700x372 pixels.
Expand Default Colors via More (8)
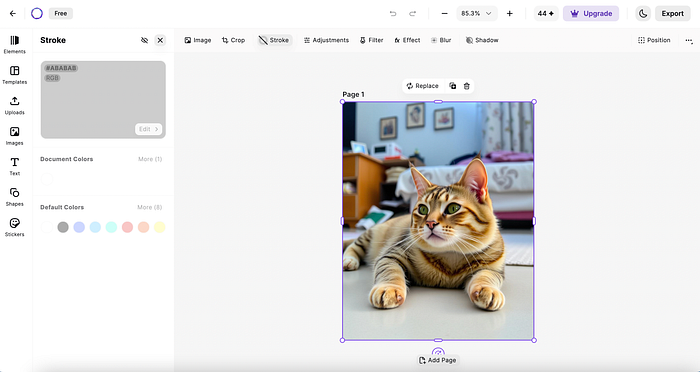point(150,207)
